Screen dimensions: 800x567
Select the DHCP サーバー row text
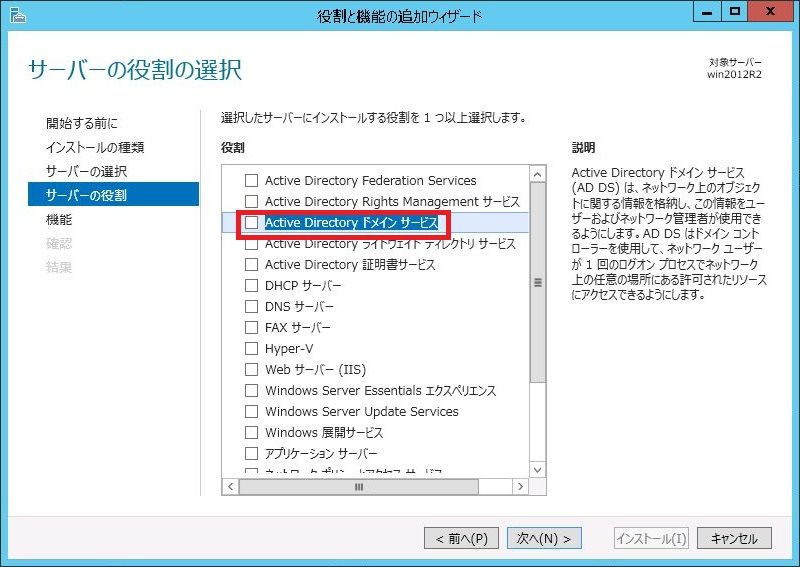[303, 285]
